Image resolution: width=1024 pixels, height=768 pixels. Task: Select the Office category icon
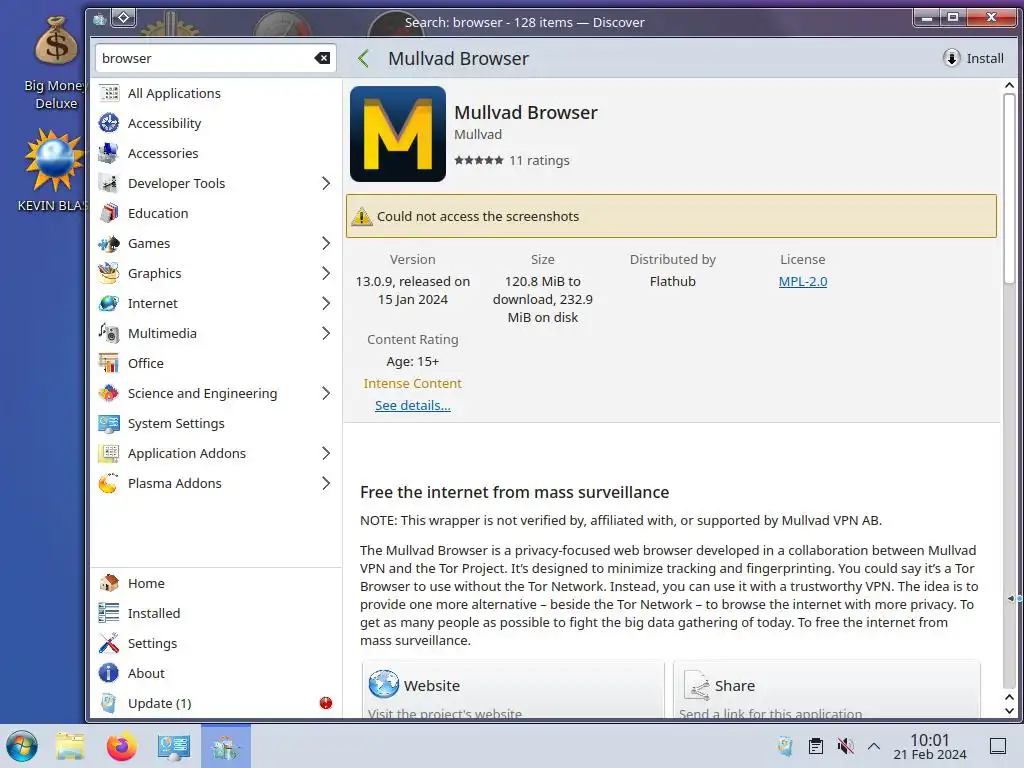tap(109, 364)
